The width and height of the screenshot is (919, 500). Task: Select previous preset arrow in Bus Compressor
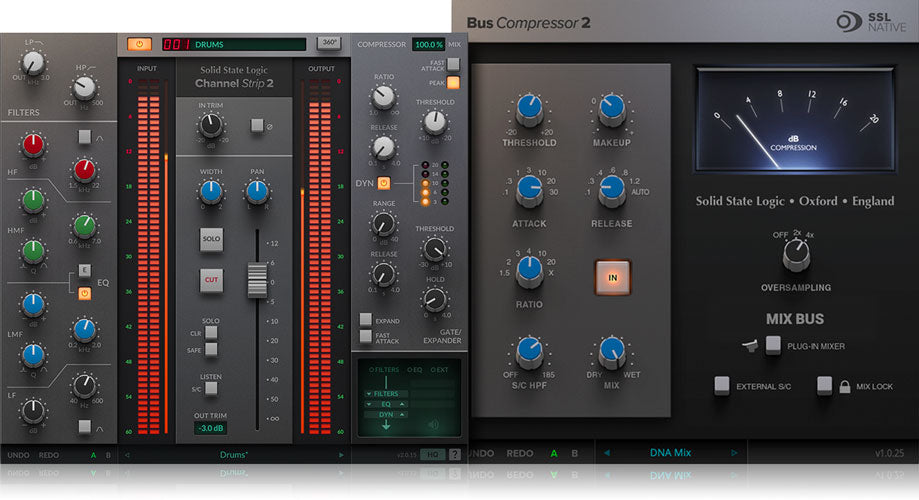click(607, 453)
